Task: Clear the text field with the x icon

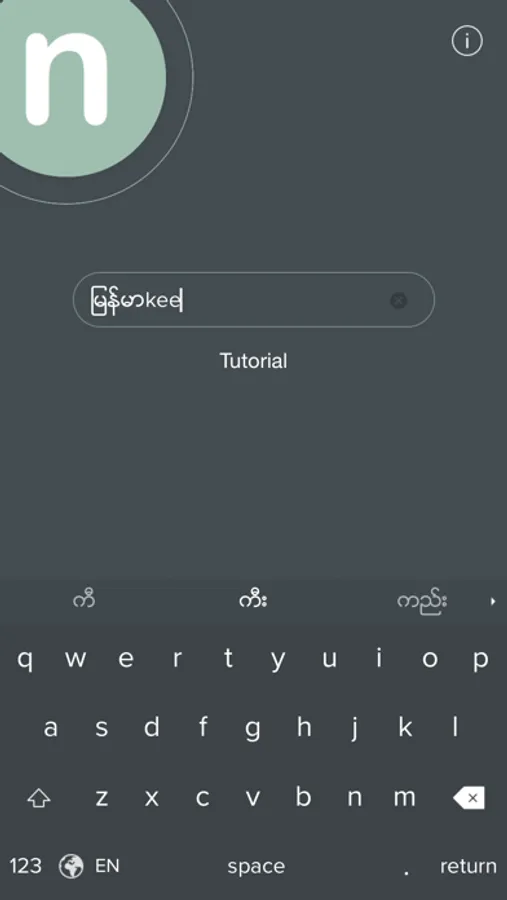Action: (398, 300)
